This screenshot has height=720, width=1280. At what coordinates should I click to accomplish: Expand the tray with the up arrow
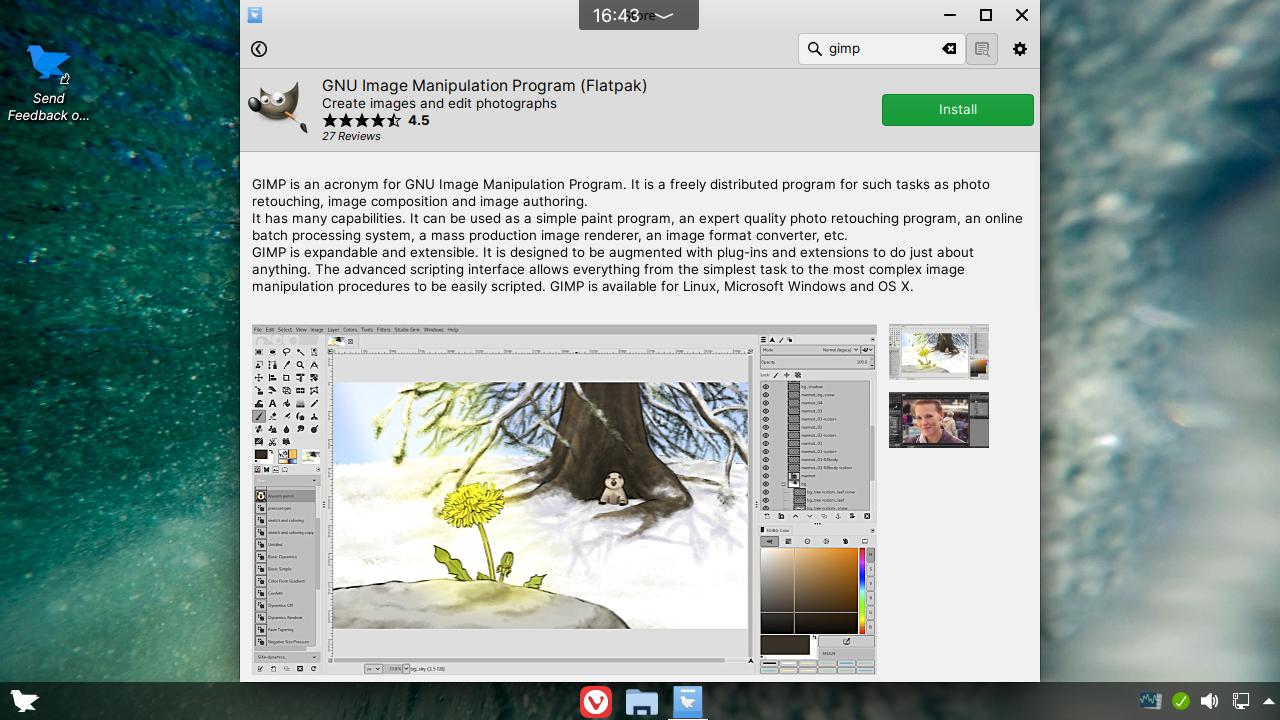pos(1269,701)
